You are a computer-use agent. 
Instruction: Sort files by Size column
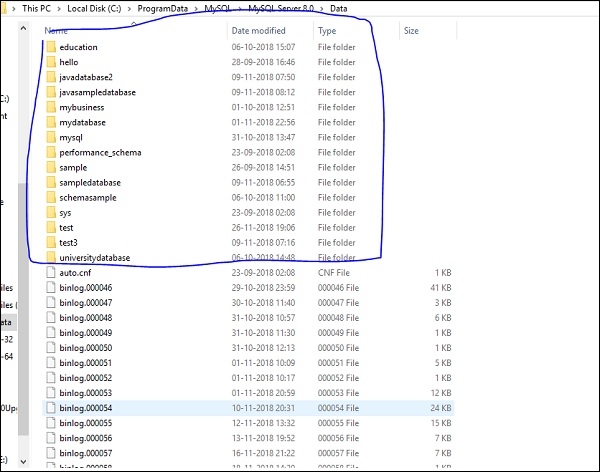coord(411,31)
